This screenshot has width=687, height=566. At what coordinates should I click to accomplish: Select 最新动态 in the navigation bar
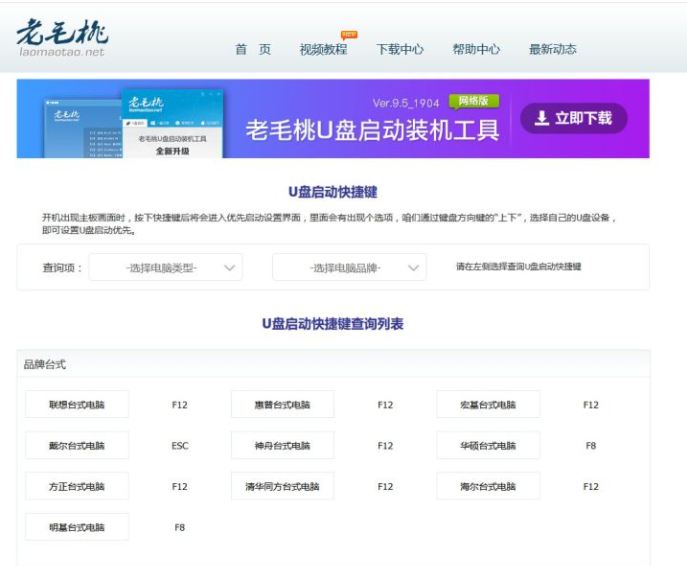pos(552,49)
